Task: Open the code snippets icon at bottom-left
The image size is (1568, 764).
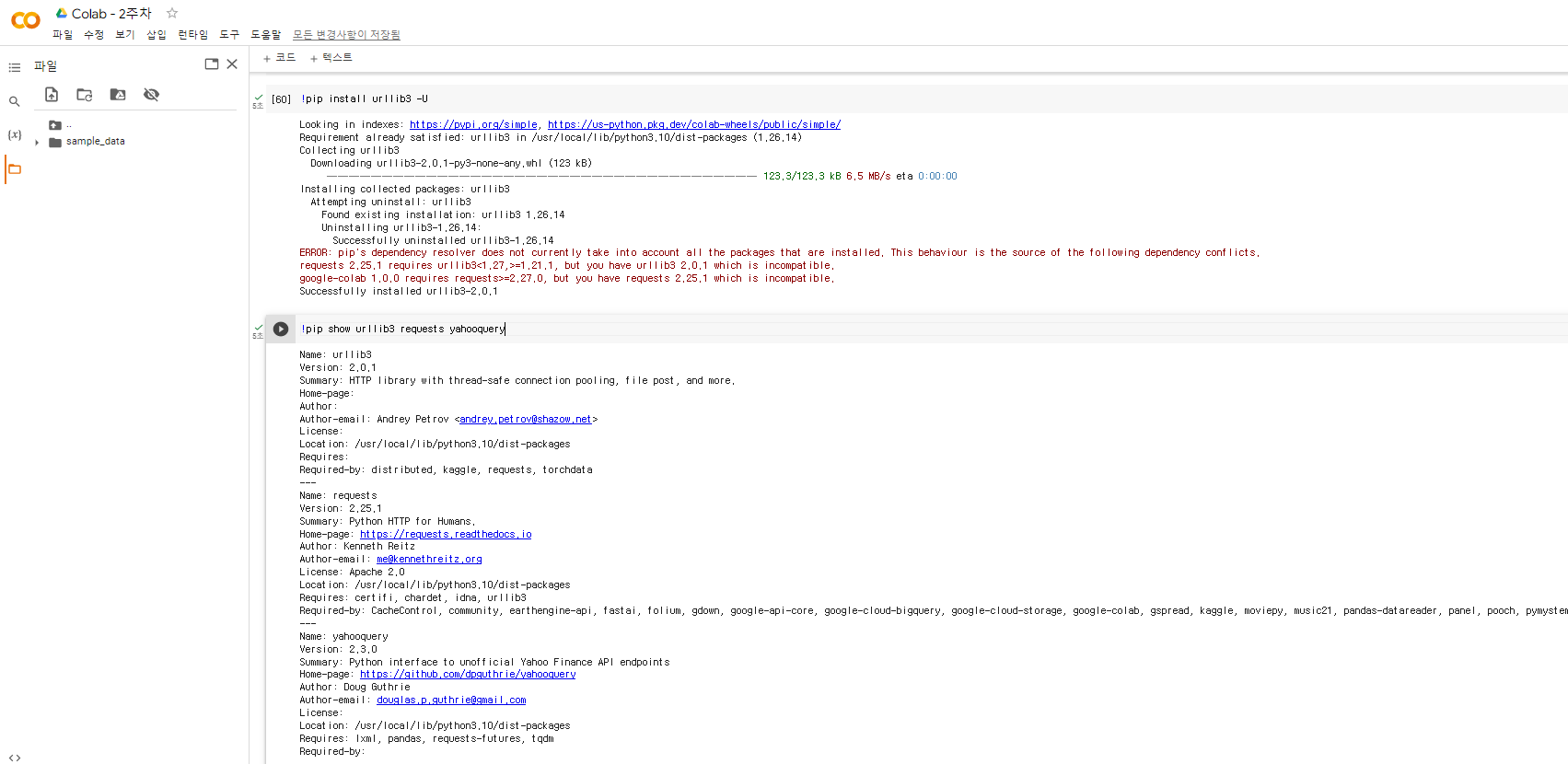Action: [x=15, y=758]
